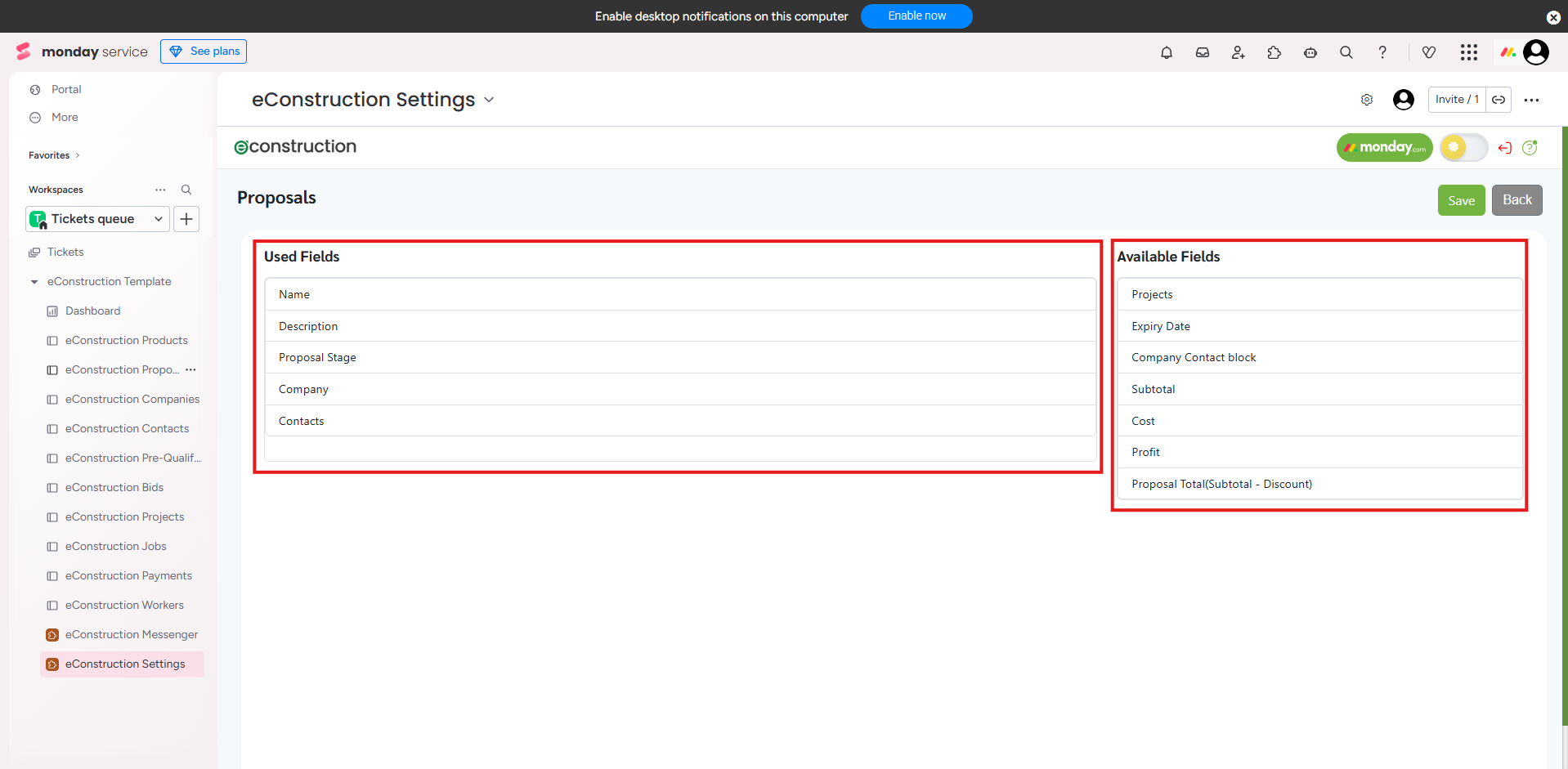Open the products switcher grid
1568x769 pixels.
coord(1469,52)
